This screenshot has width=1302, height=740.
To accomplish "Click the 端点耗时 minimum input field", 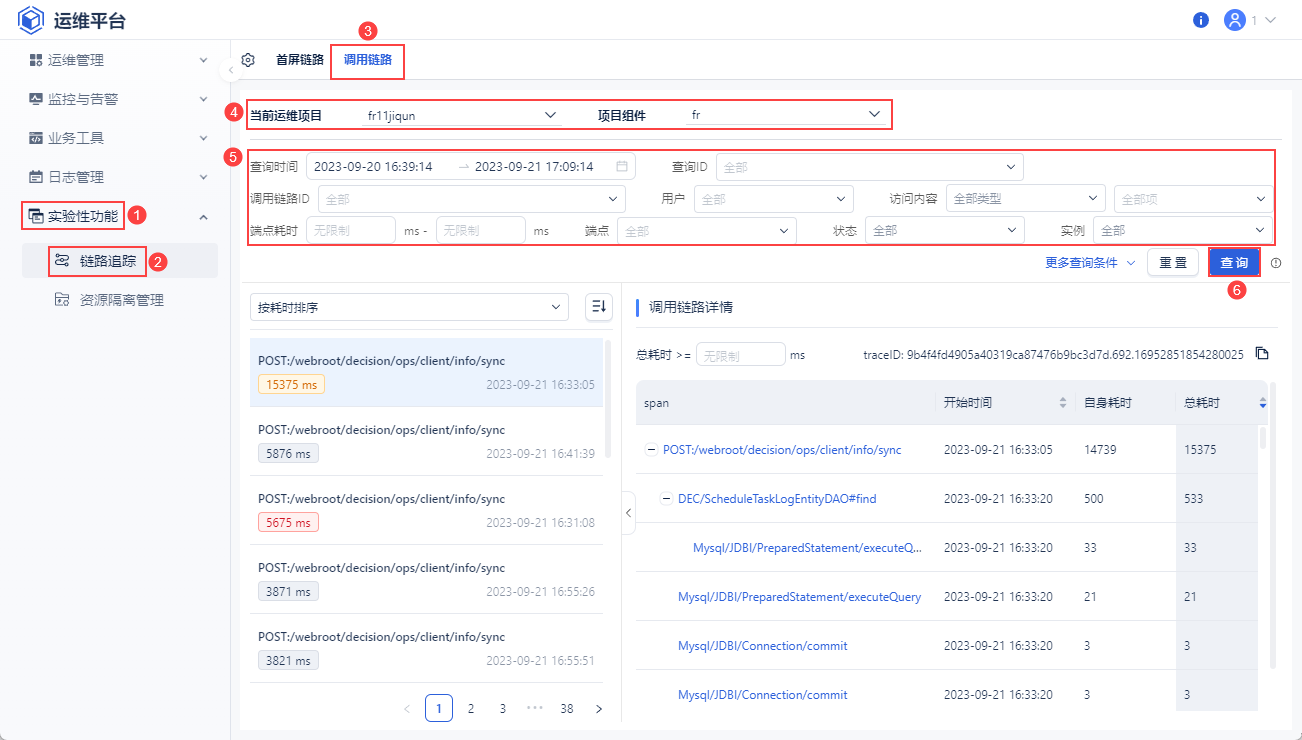I will pos(351,231).
